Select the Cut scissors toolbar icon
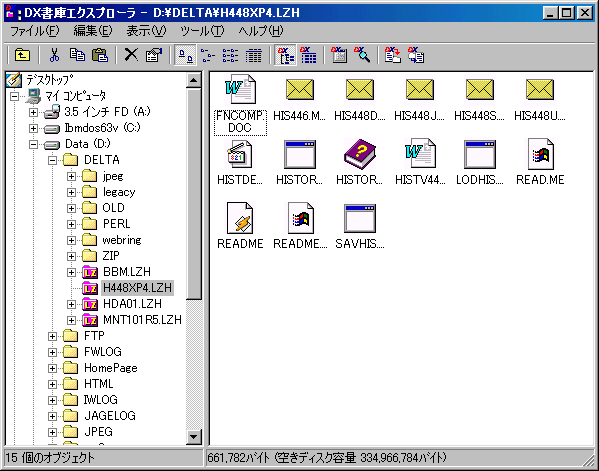 coord(55,55)
